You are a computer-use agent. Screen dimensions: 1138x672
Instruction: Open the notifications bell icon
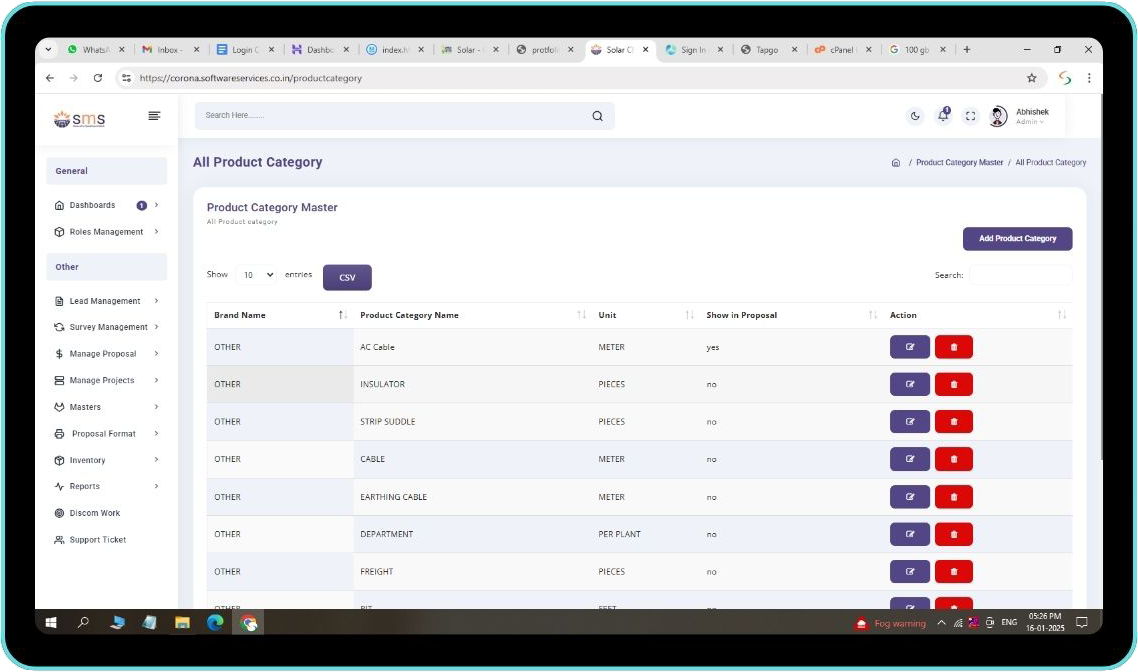click(943, 115)
